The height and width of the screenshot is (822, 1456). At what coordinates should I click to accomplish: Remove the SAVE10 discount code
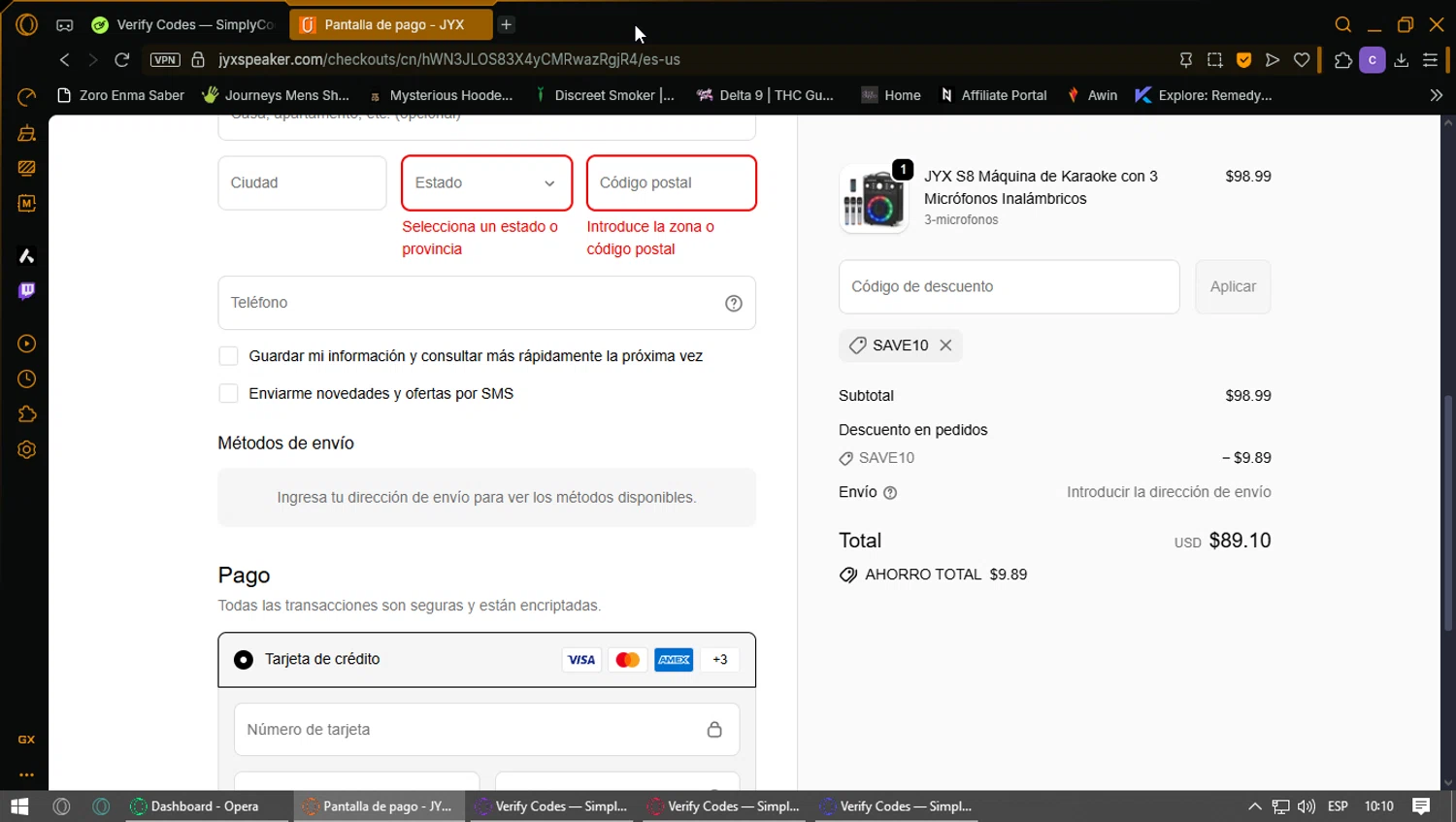(945, 345)
